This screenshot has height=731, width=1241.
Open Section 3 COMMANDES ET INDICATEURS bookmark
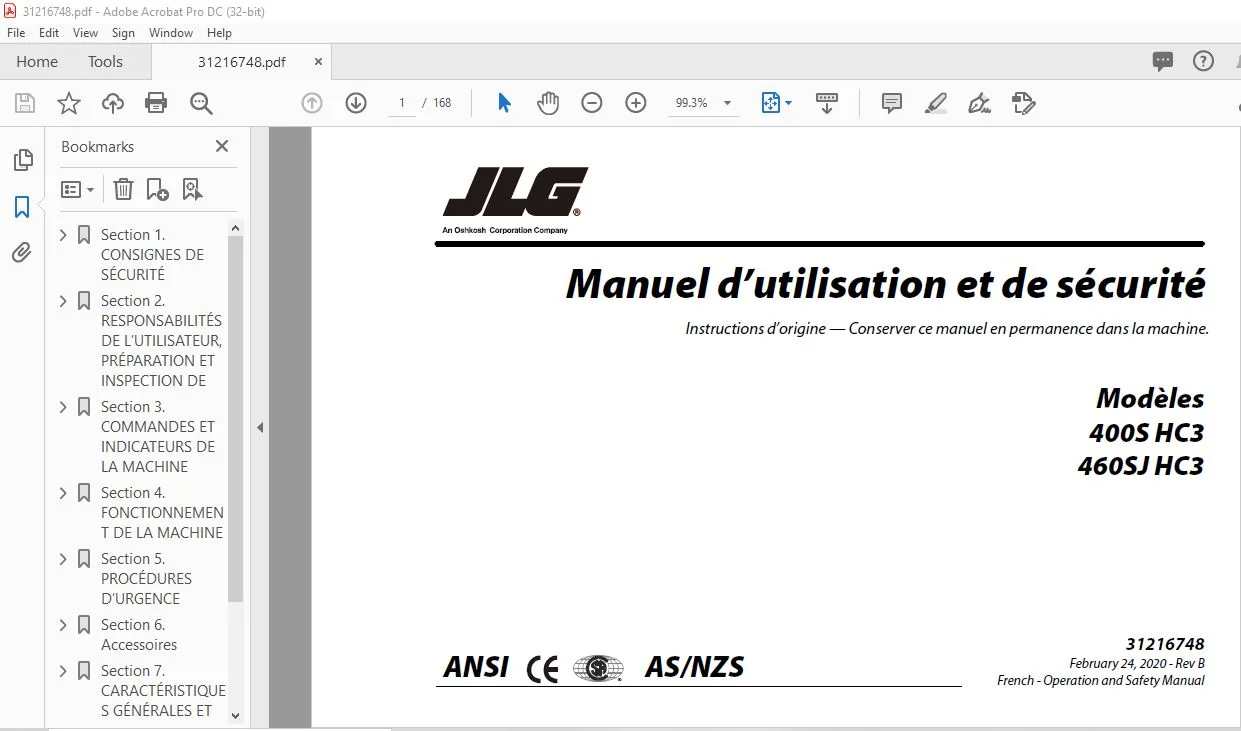point(158,436)
